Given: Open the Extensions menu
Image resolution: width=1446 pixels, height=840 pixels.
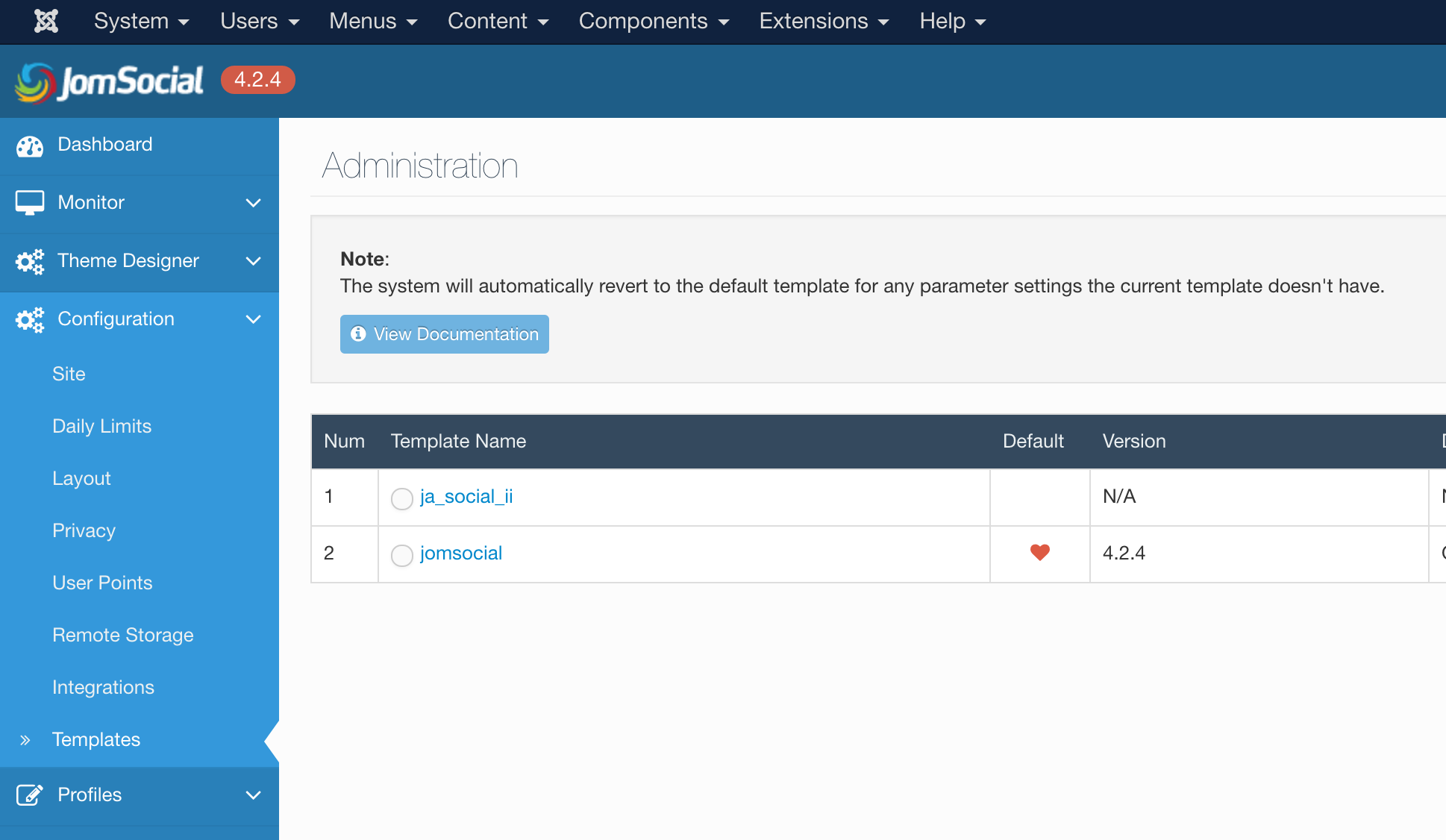Looking at the screenshot, I should pos(824,21).
